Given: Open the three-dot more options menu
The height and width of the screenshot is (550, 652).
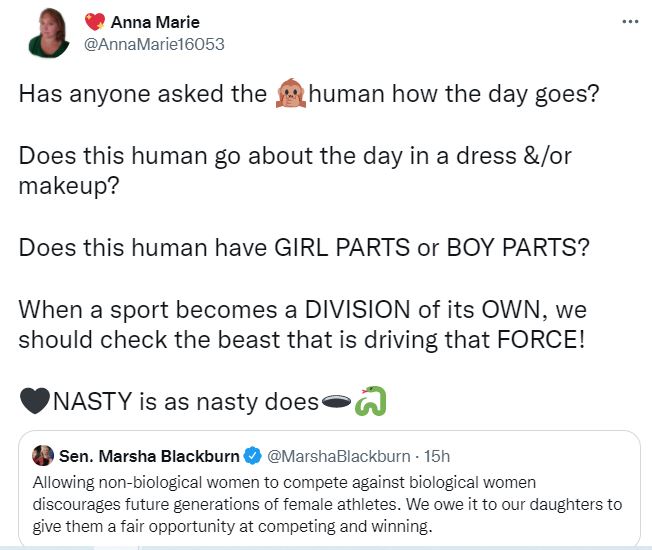Looking at the screenshot, I should pos(629,21).
